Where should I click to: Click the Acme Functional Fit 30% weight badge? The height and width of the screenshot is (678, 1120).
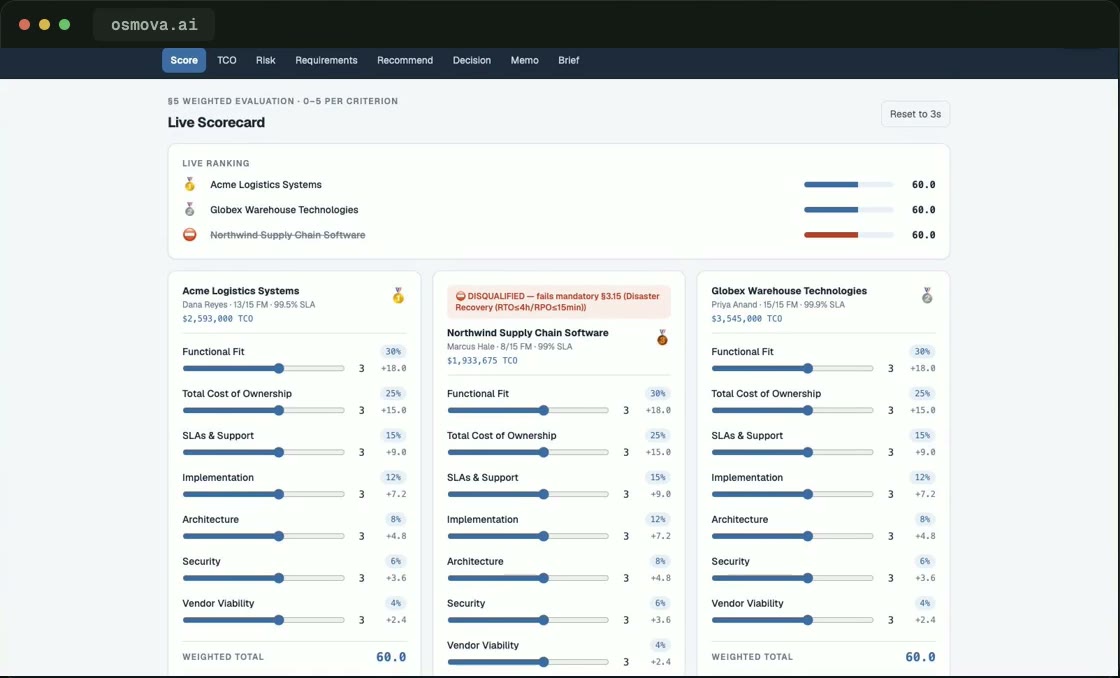(394, 352)
